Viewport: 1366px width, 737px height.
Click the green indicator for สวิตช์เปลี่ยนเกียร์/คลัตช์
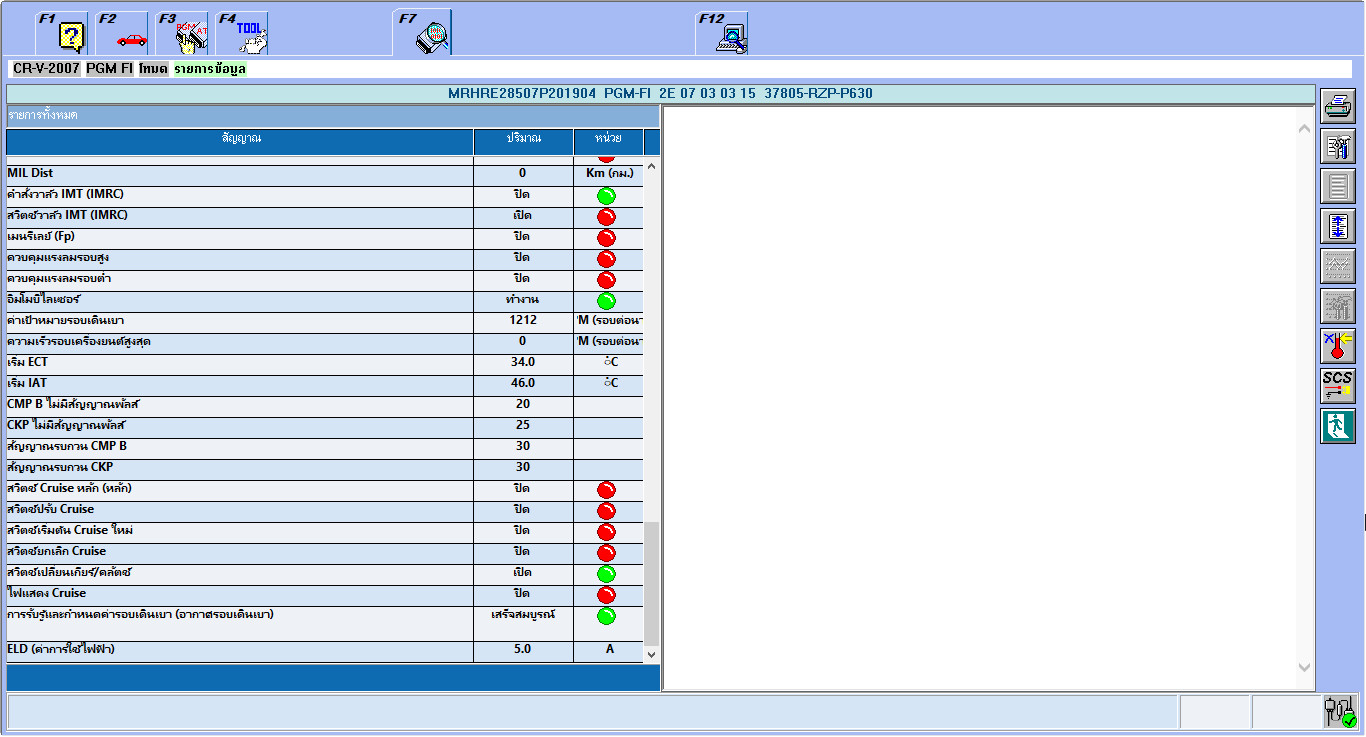(606, 574)
